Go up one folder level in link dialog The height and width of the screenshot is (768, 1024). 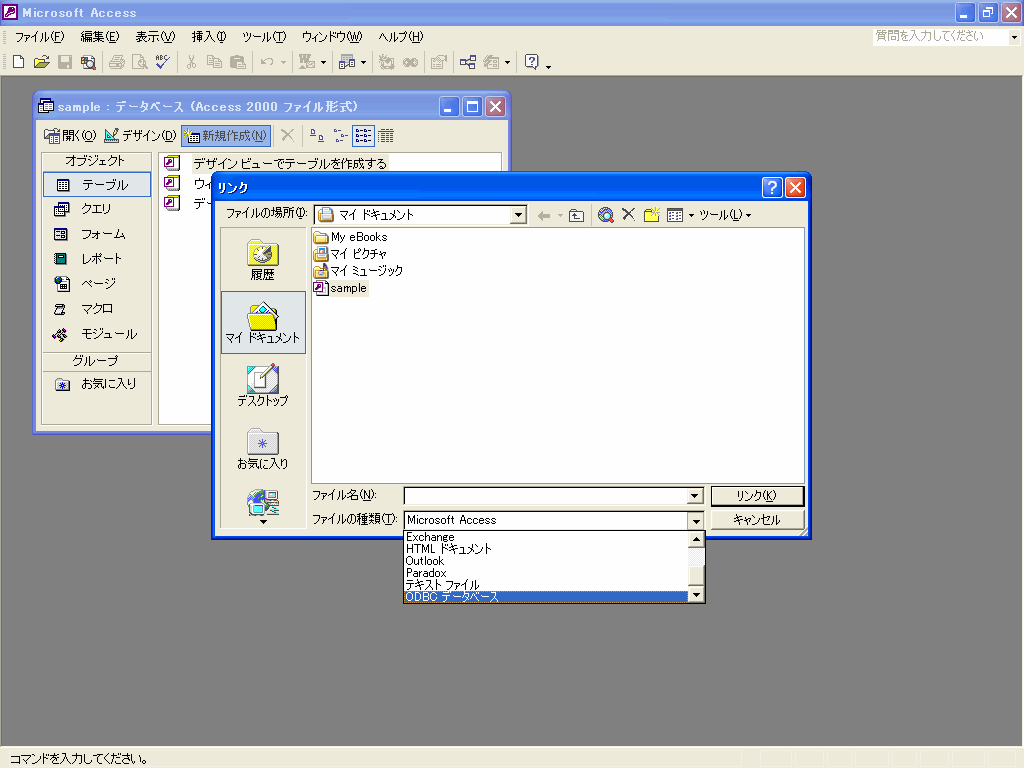(x=576, y=216)
